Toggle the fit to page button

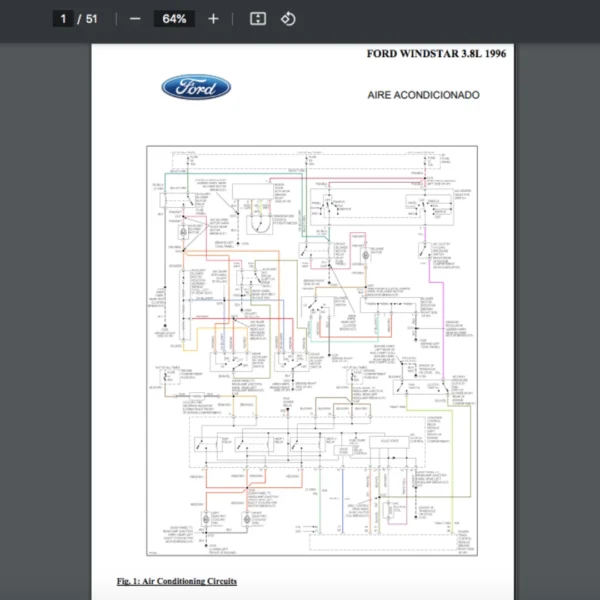point(257,19)
